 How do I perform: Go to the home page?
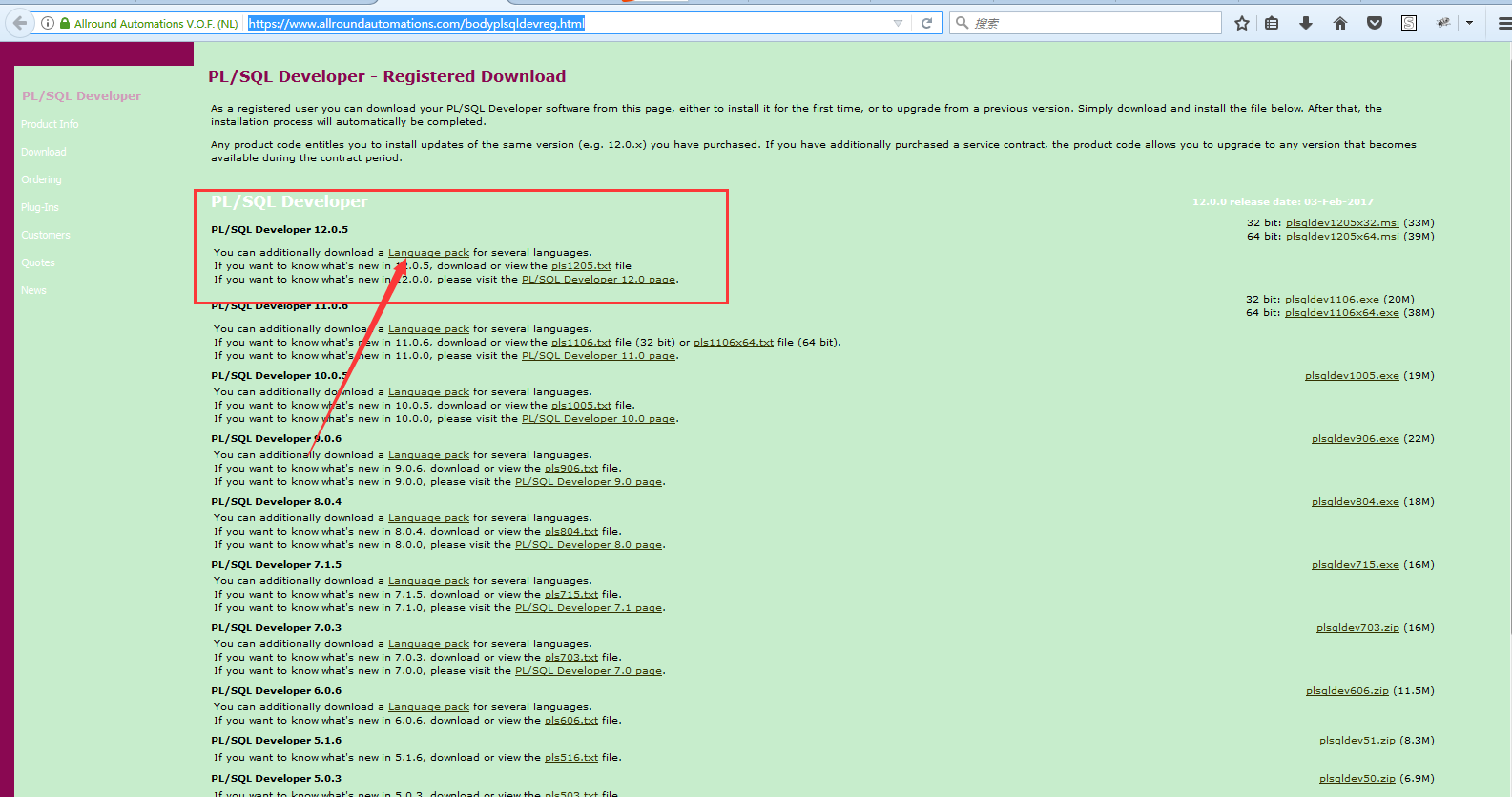click(x=1340, y=23)
